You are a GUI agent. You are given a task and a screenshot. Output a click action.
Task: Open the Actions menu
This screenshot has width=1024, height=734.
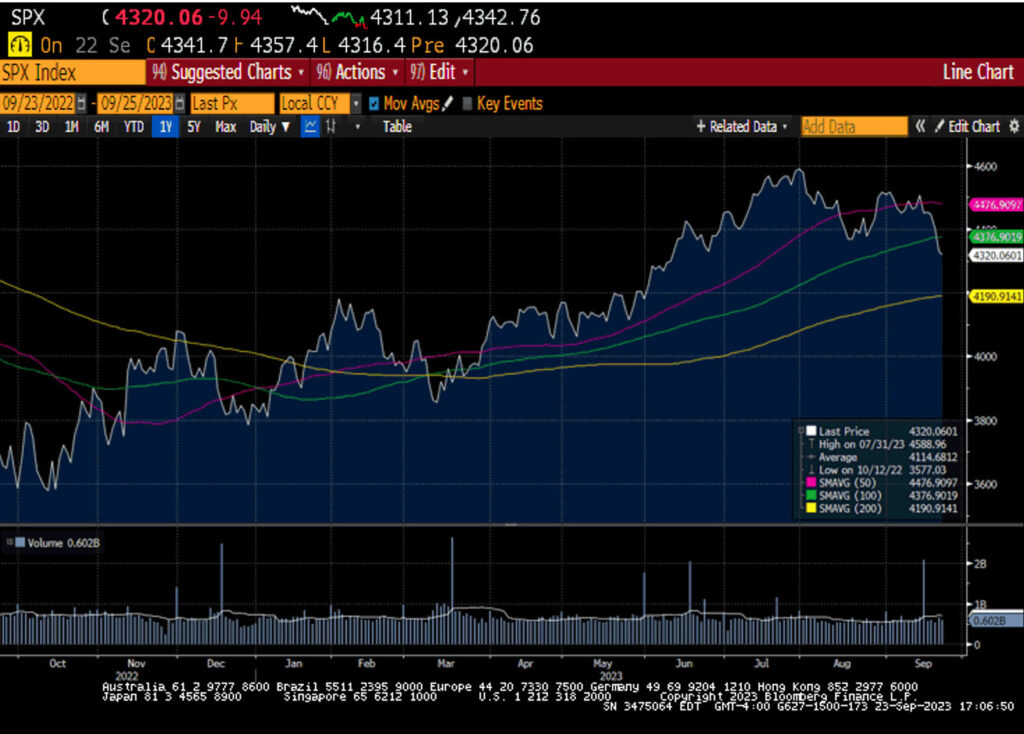coord(356,72)
